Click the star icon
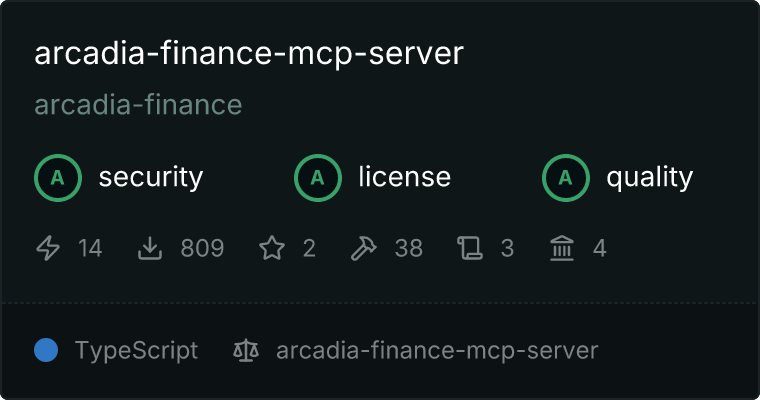The width and height of the screenshot is (760, 400). pyautogui.click(x=272, y=248)
